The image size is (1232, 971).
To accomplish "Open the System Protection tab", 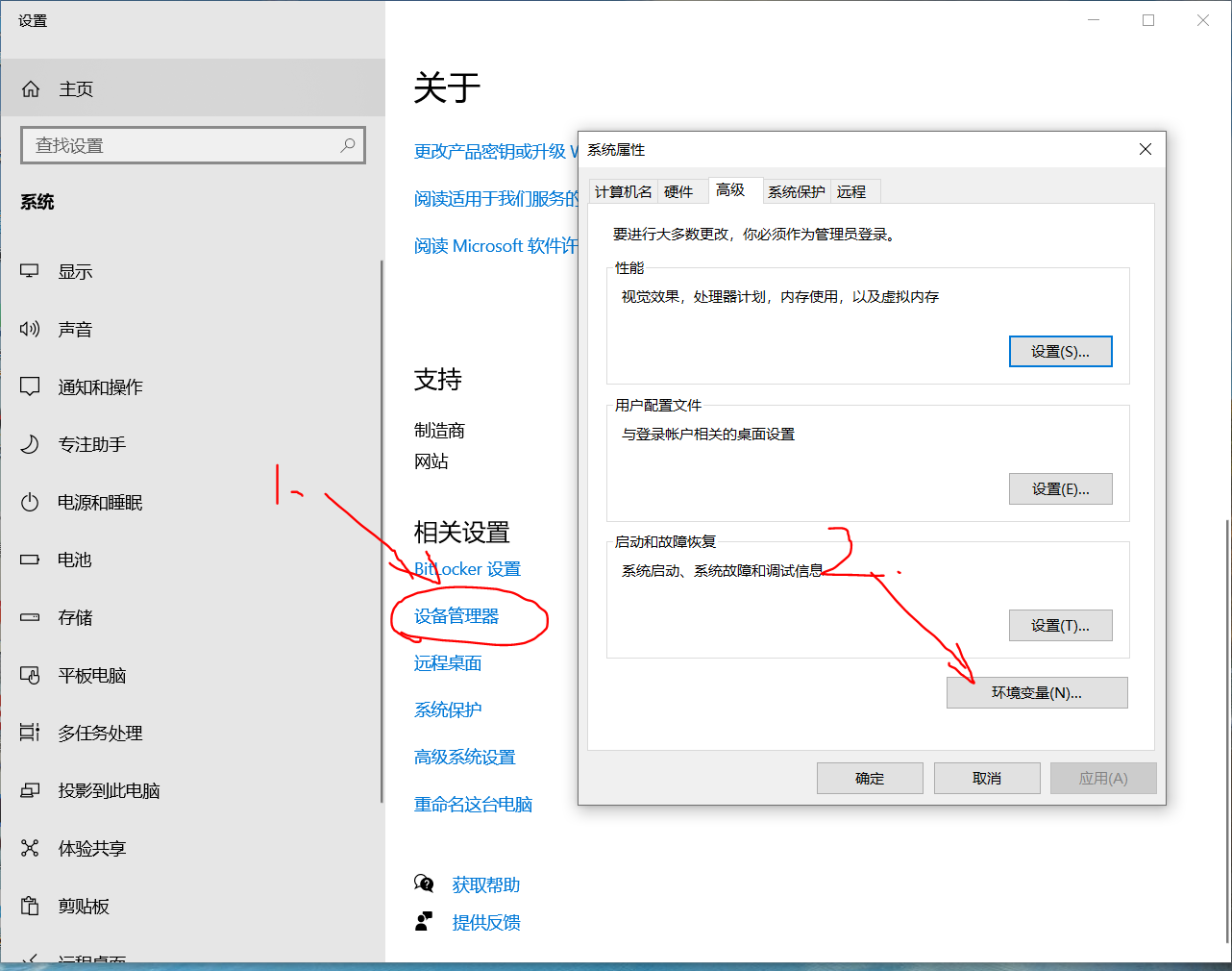I will 796,191.
